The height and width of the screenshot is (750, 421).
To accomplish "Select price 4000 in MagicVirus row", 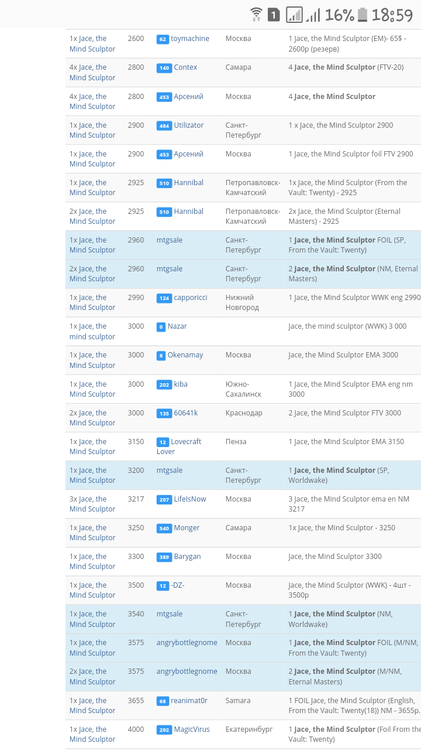I will (136, 729).
